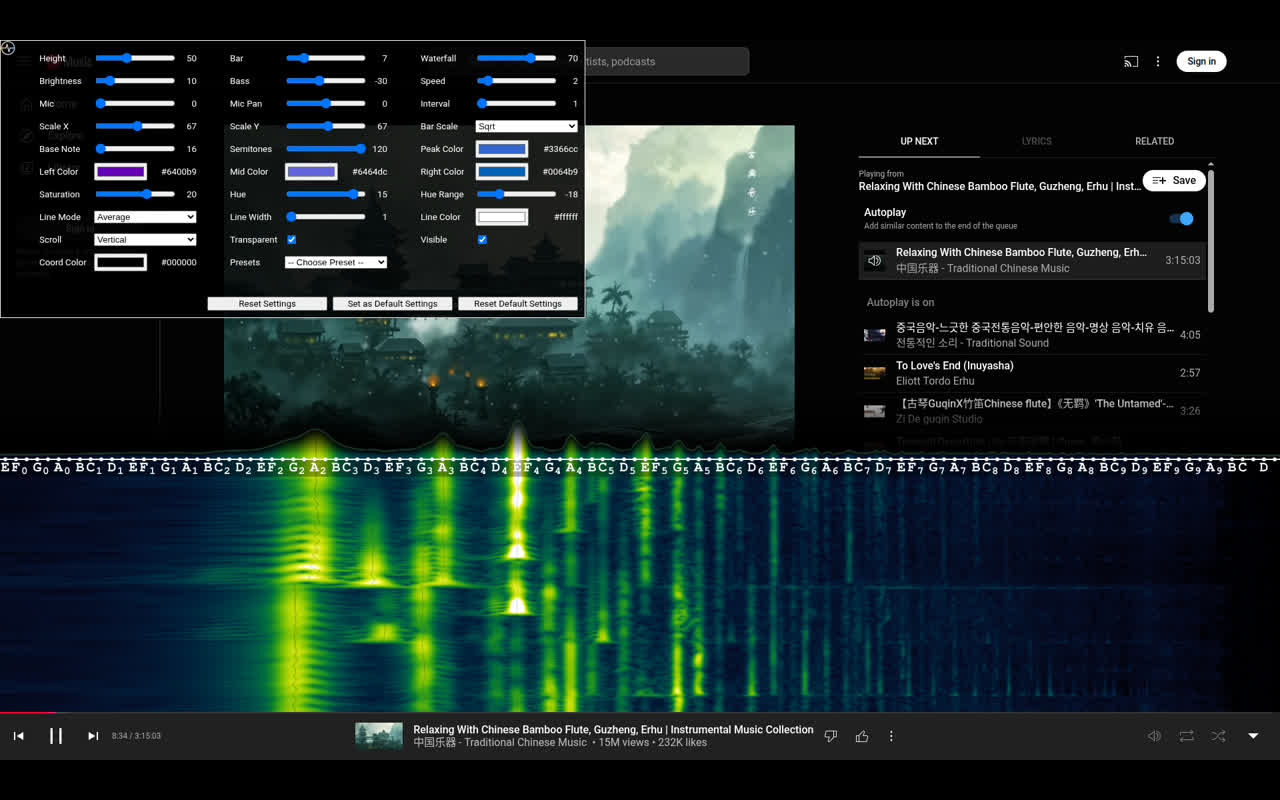Open the Presets dropdown

coord(336,262)
